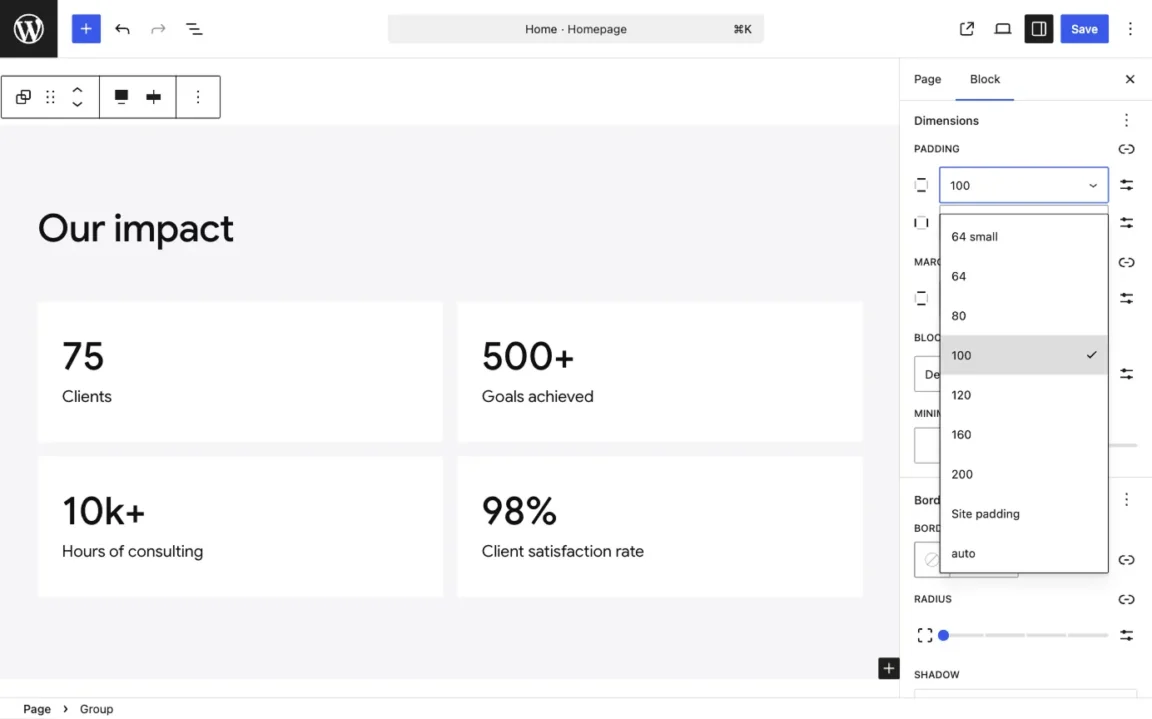Click the radius slider handle

943,635
